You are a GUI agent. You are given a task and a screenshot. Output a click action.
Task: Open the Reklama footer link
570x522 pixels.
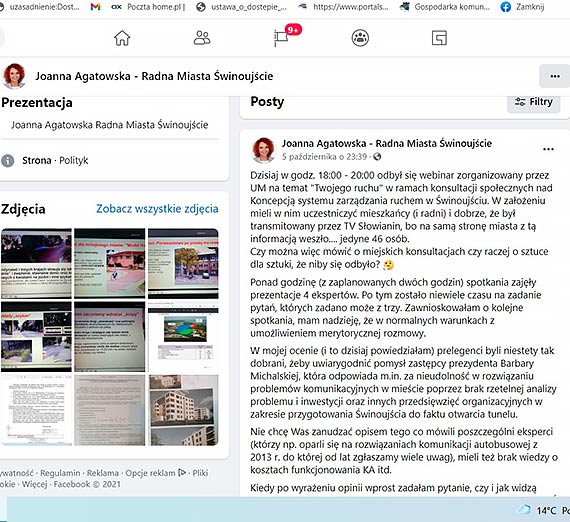pos(103,473)
